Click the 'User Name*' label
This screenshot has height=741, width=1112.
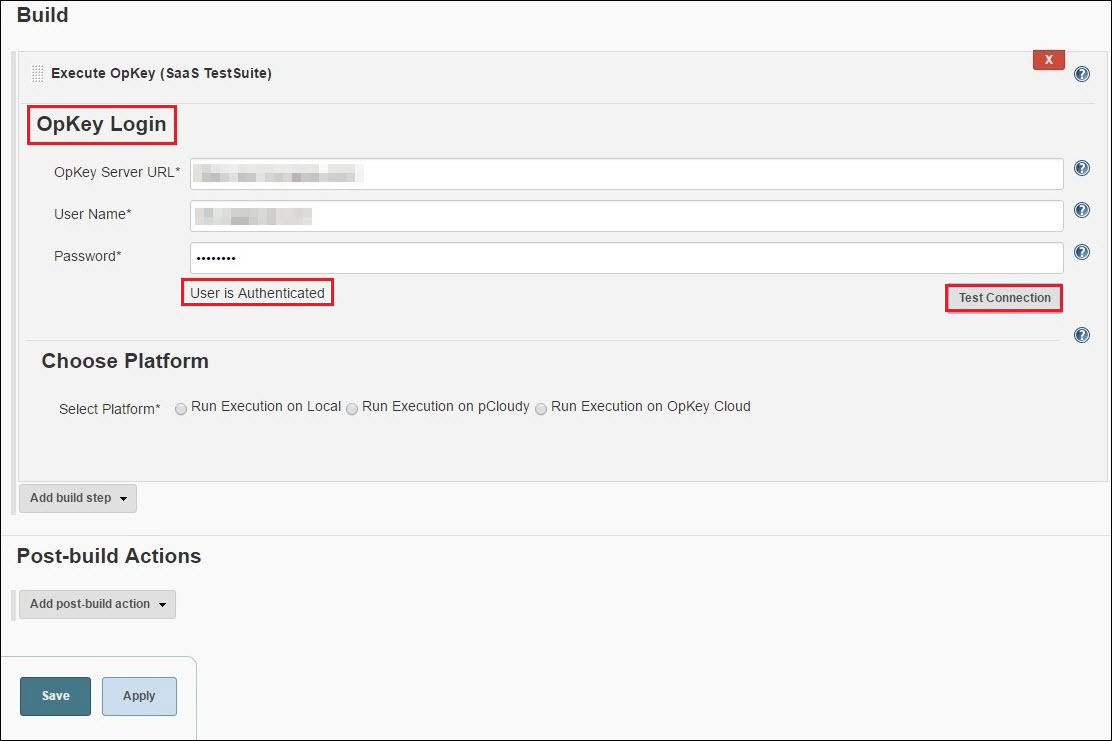(x=92, y=214)
